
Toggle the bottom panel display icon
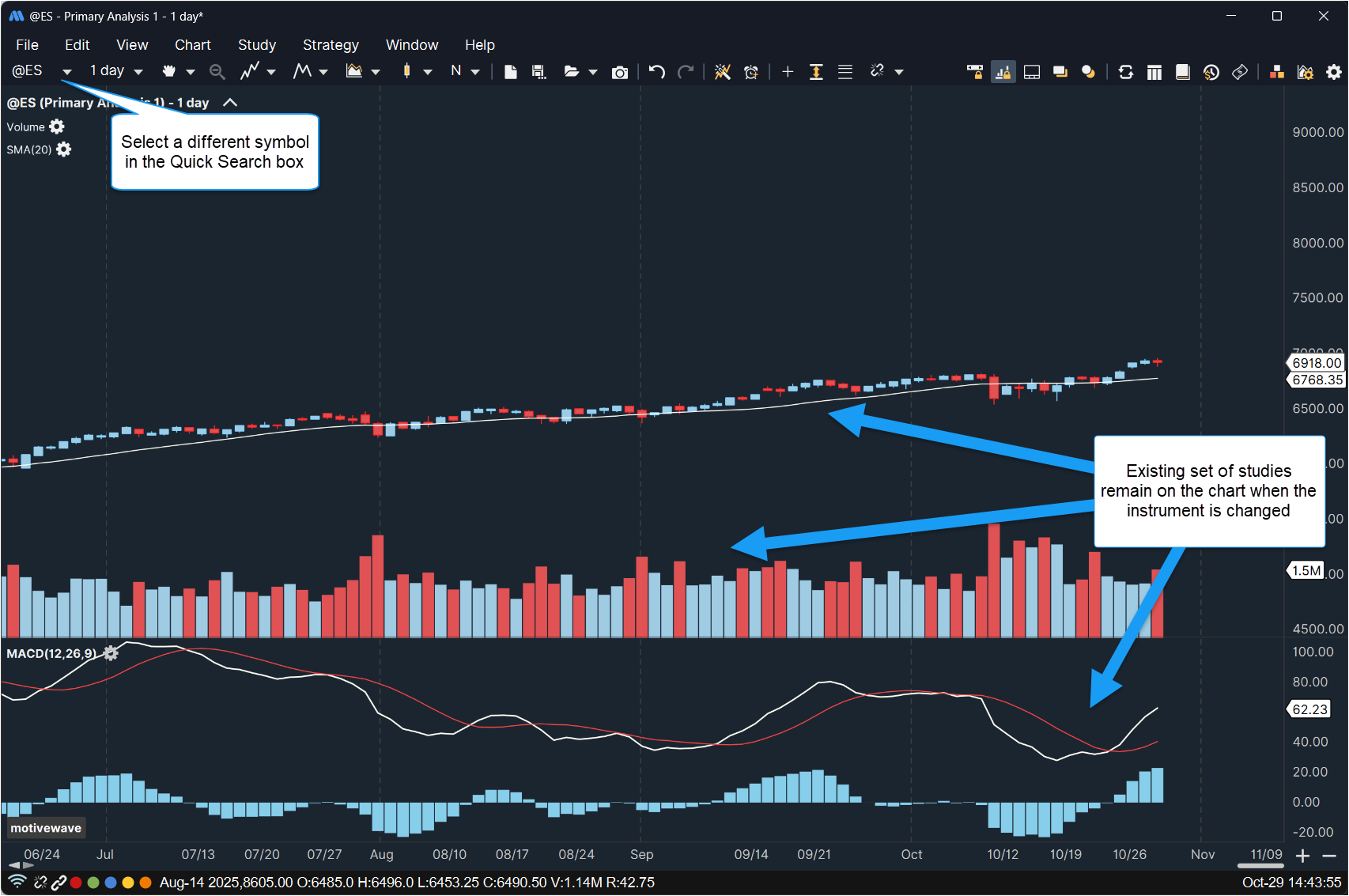point(1032,72)
